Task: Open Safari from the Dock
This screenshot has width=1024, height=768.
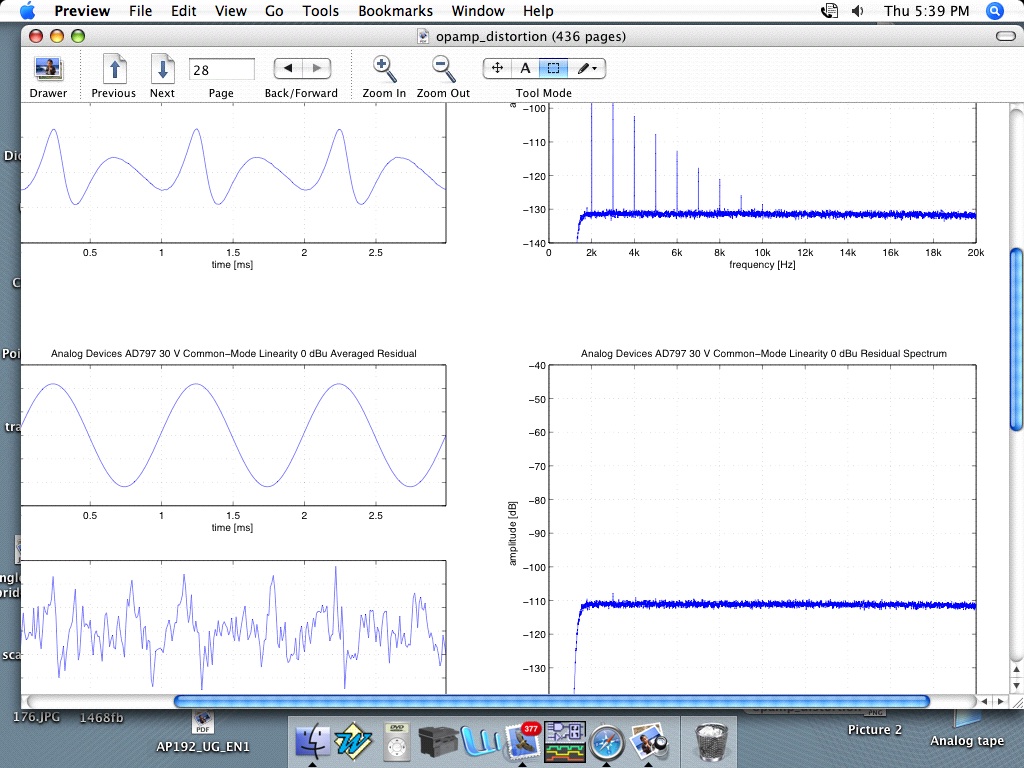Action: pos(607,741)
